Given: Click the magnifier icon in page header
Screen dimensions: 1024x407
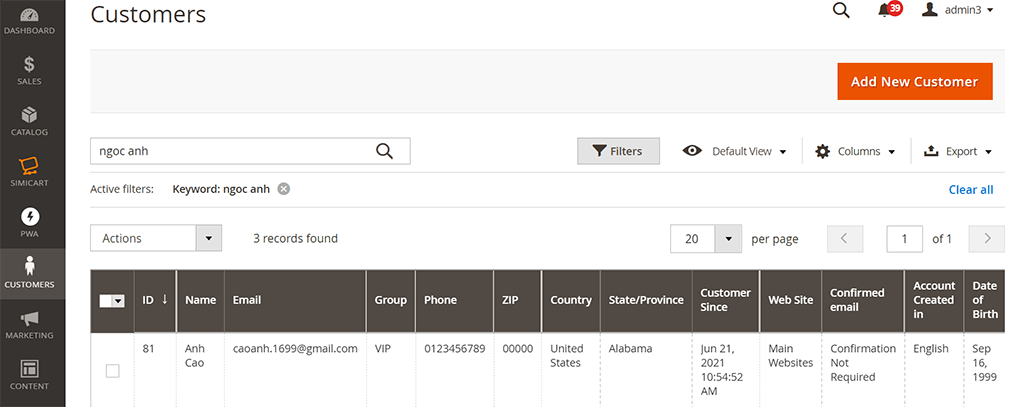Looking at the screenshot, I should [x=841, y=10].
